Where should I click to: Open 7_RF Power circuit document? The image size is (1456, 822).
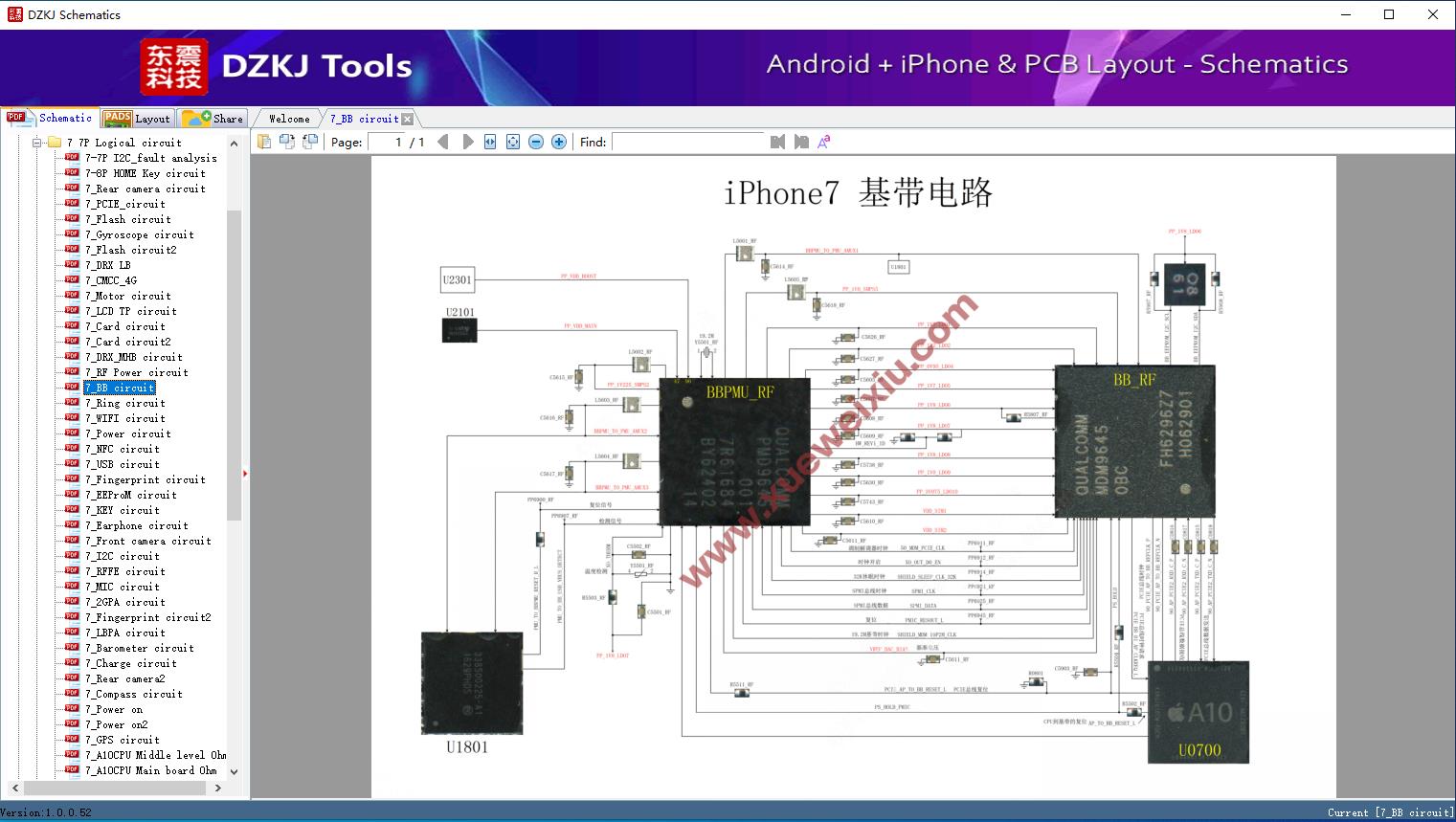(137, 372)
